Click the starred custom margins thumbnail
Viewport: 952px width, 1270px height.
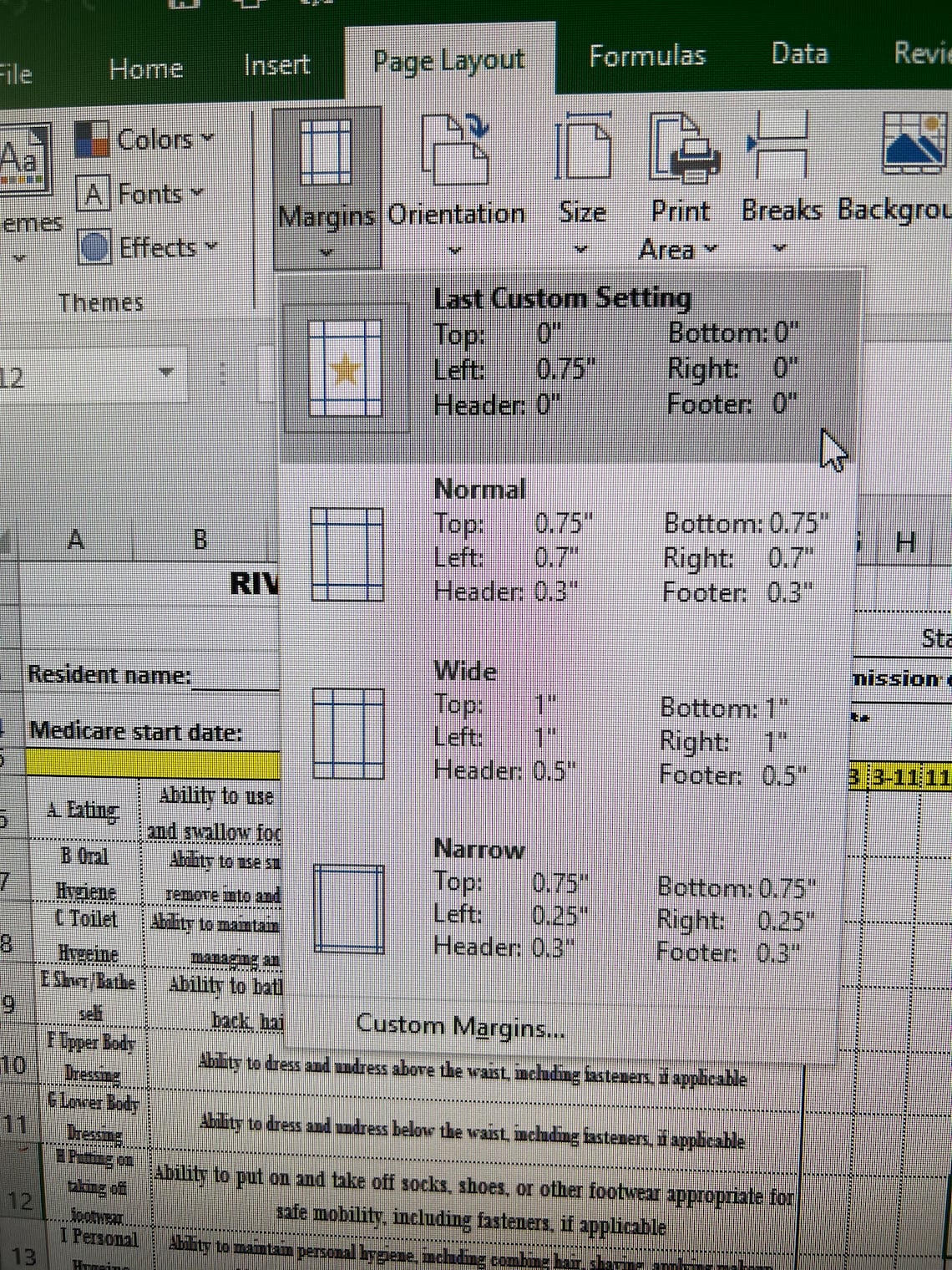[346, 368]
